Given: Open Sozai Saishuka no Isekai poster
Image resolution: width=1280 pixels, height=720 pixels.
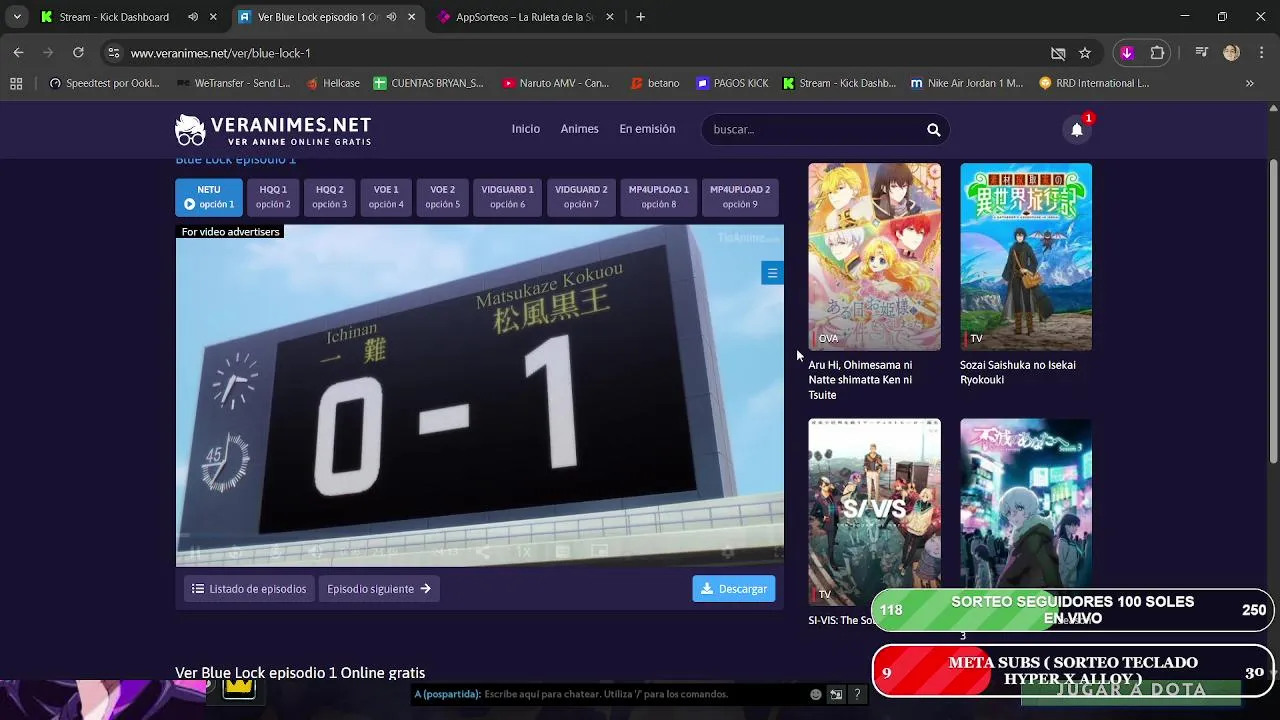Looking at the screenshot, I should point(1026,257).
